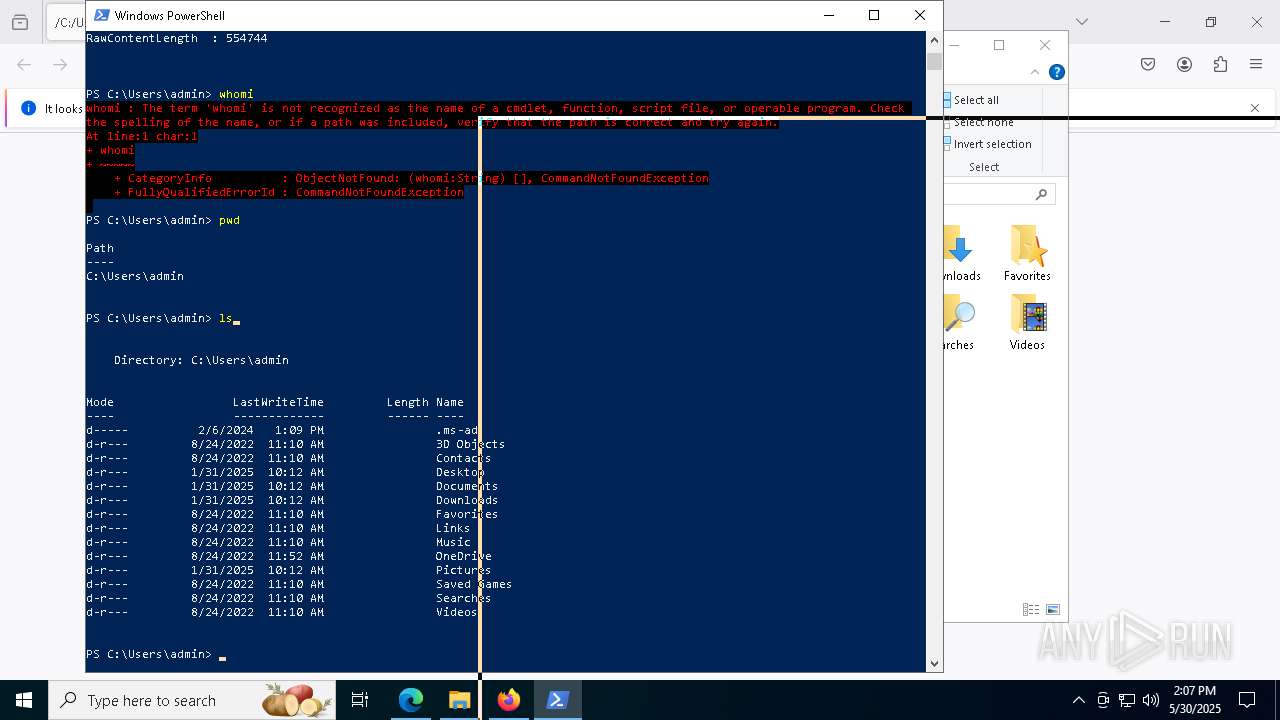Click the 'LastWriteTime' column header
The height and width of the screenshot is (720, 1280).
278,402
